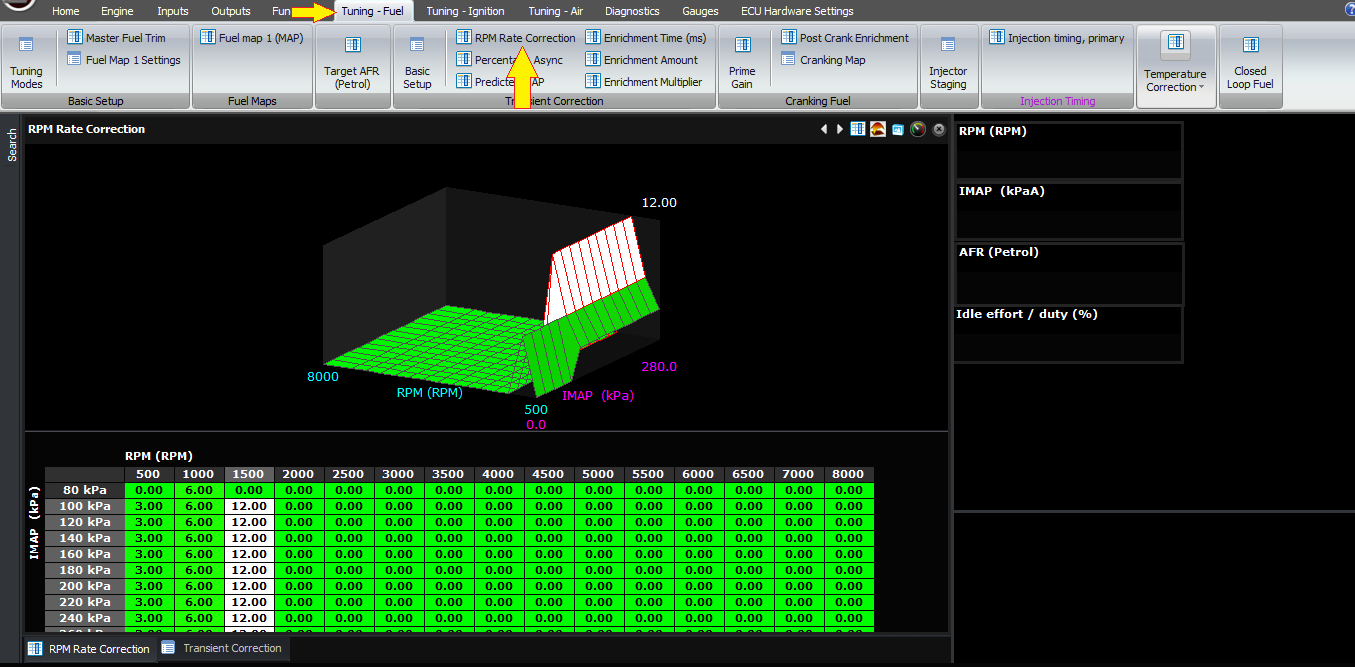
Task: Open Target AFR (Petrol) table
Action: (353, 63)
